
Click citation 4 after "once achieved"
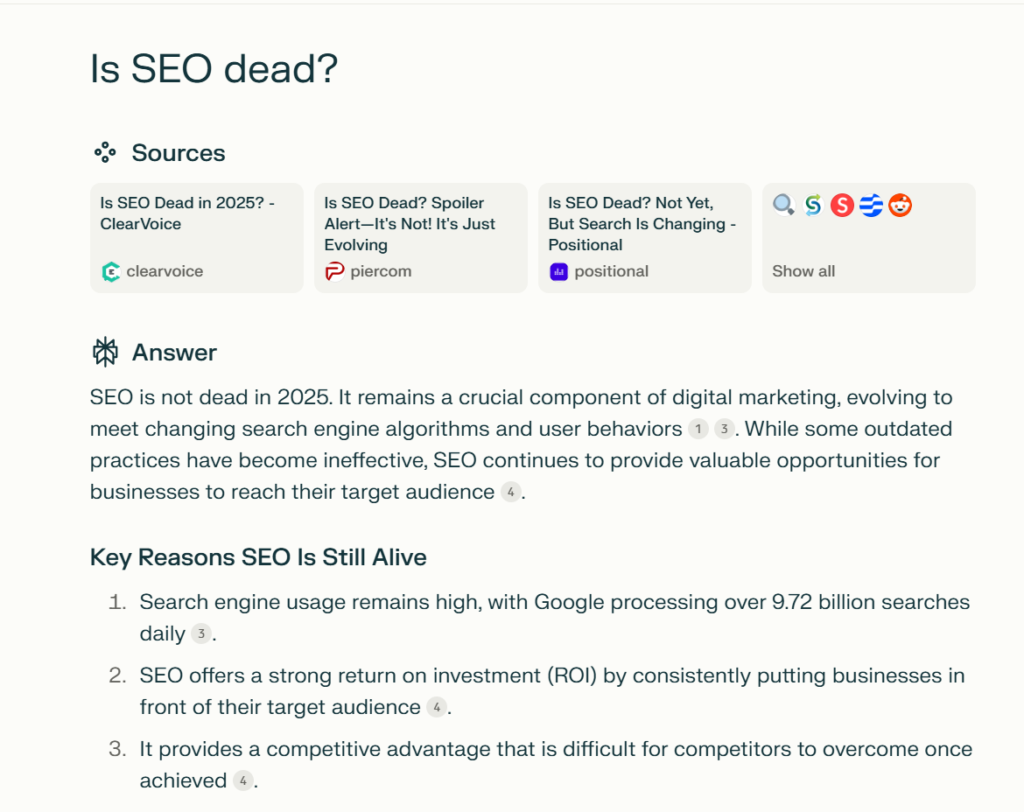point(243,781)
